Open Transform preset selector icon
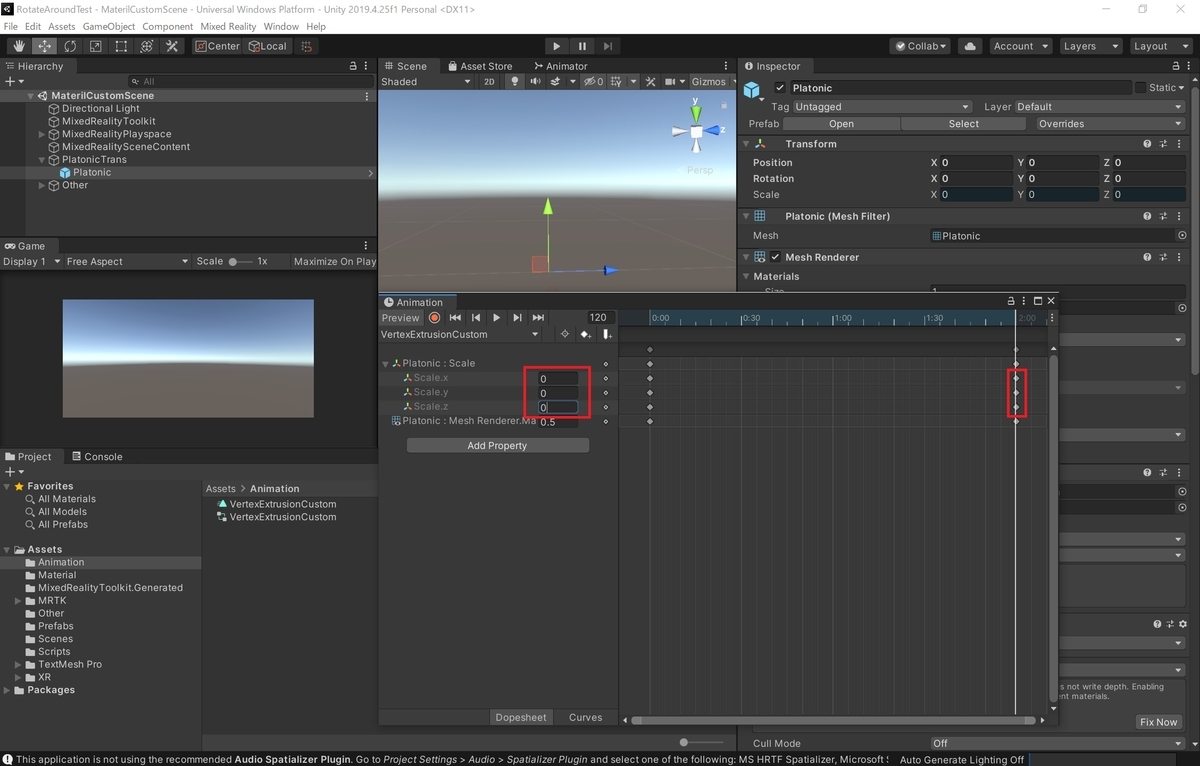Viewport: 1200px width, 766px height. tap(1164, 144)
